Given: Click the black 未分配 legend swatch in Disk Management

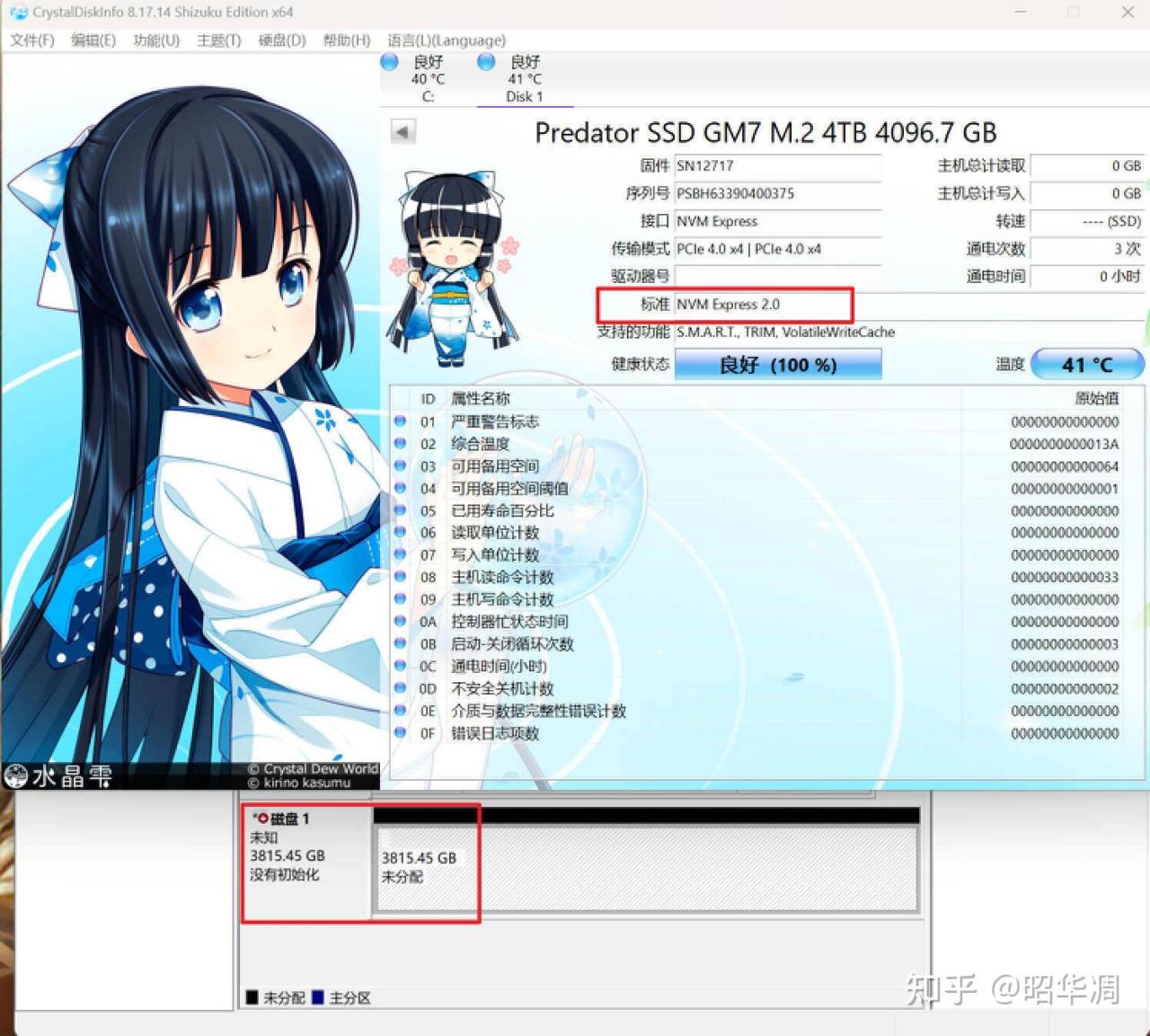Looking at the screenshot, I should 252,997.
